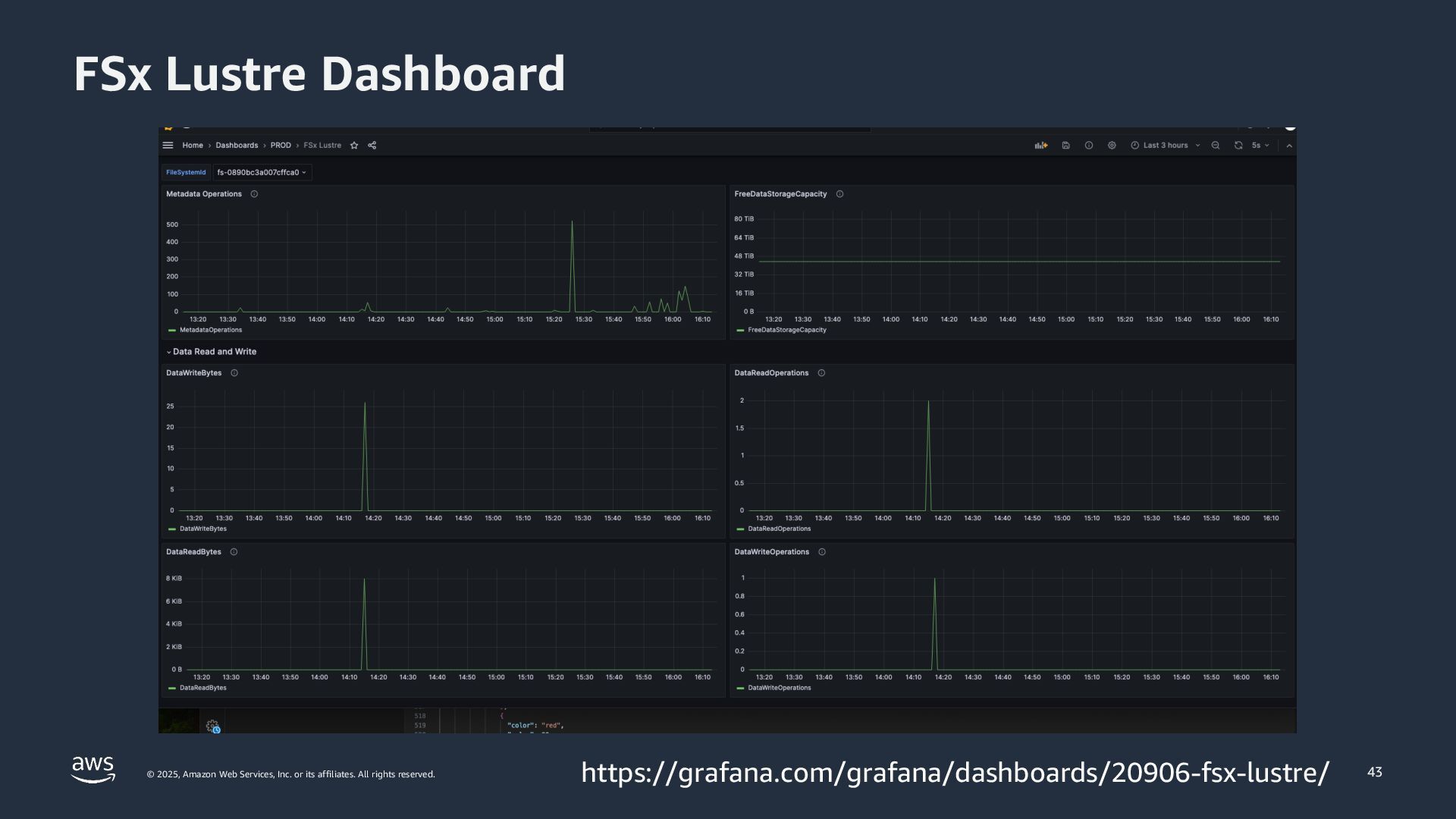Open the FileSystemId value dropdown
The width and height of the screenshot is (1456, 819).
[x=262, y=173]
